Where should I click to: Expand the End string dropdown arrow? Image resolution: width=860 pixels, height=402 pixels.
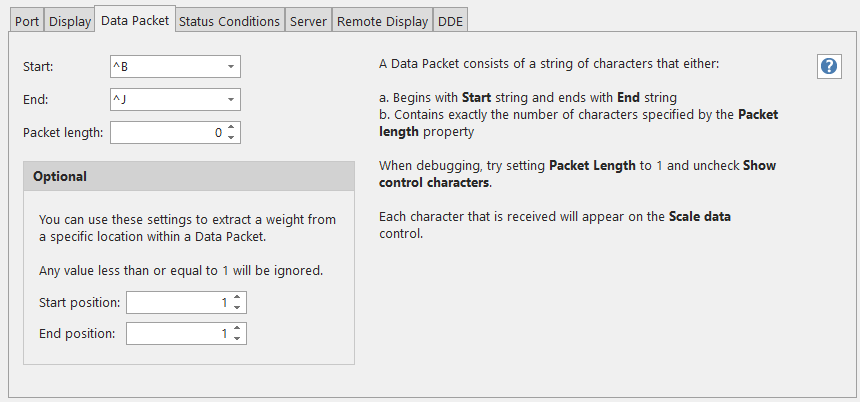point(231,100)
